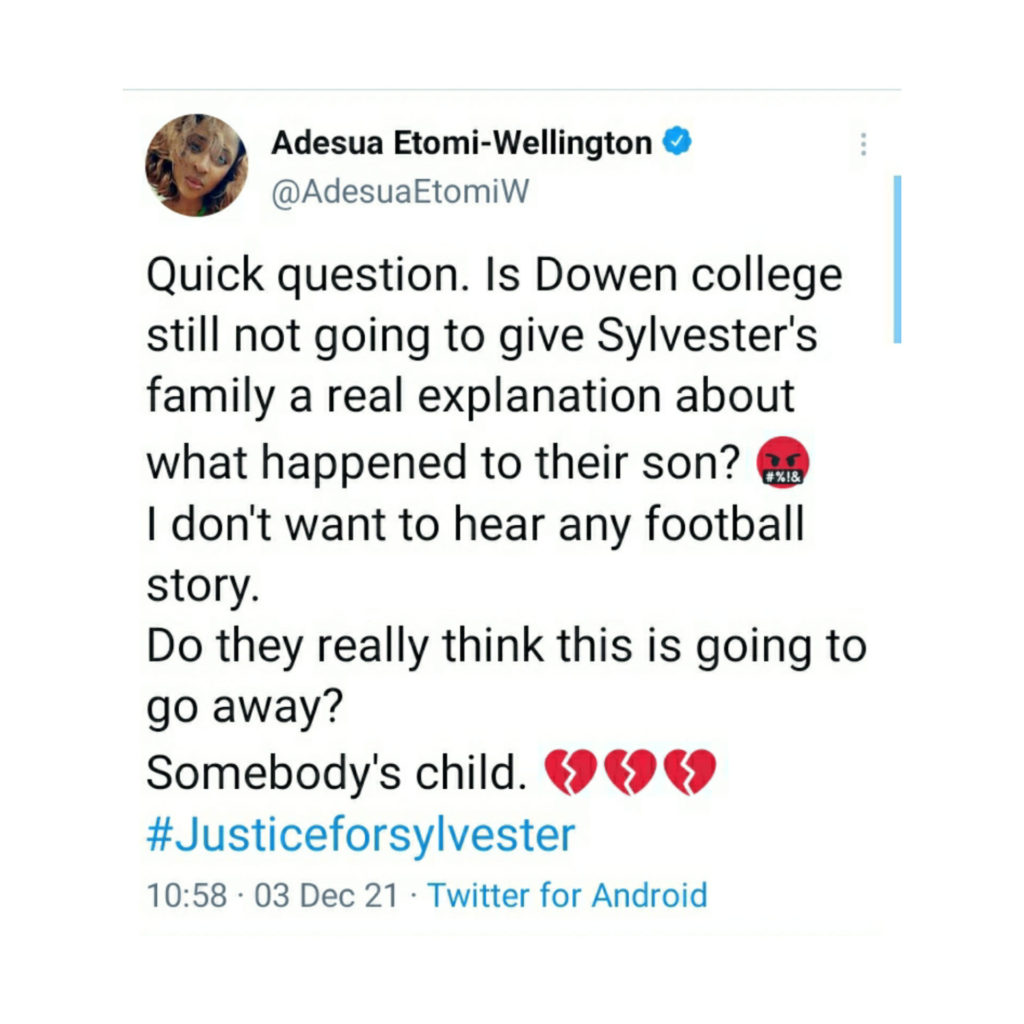Viewport: 1024px width, 1024px height.
Task: Click the first broken heart emoji
Action: click(x=569, y=774)
